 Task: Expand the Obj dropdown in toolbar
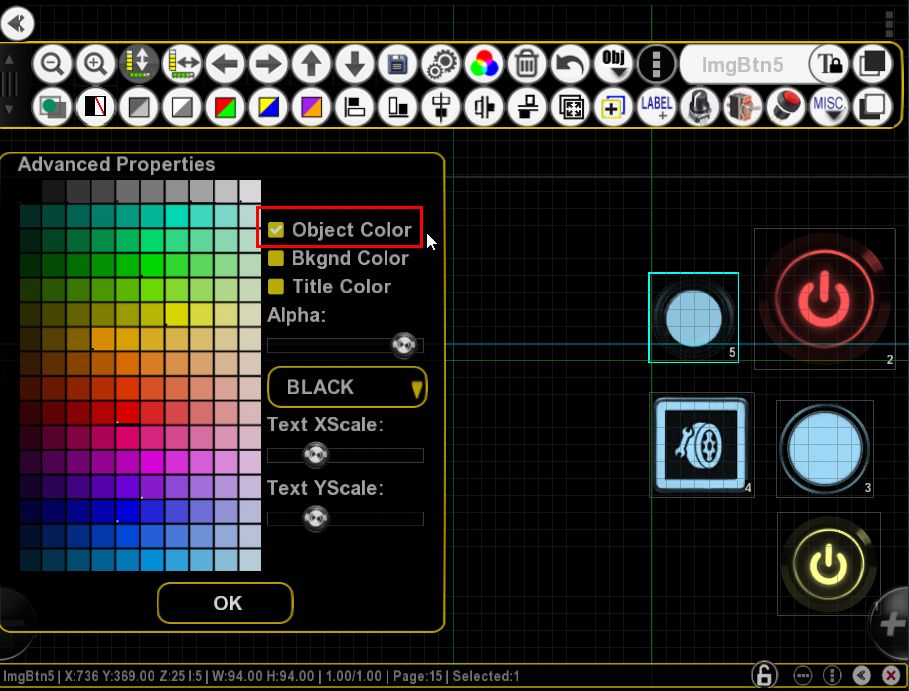pos(613,63)
